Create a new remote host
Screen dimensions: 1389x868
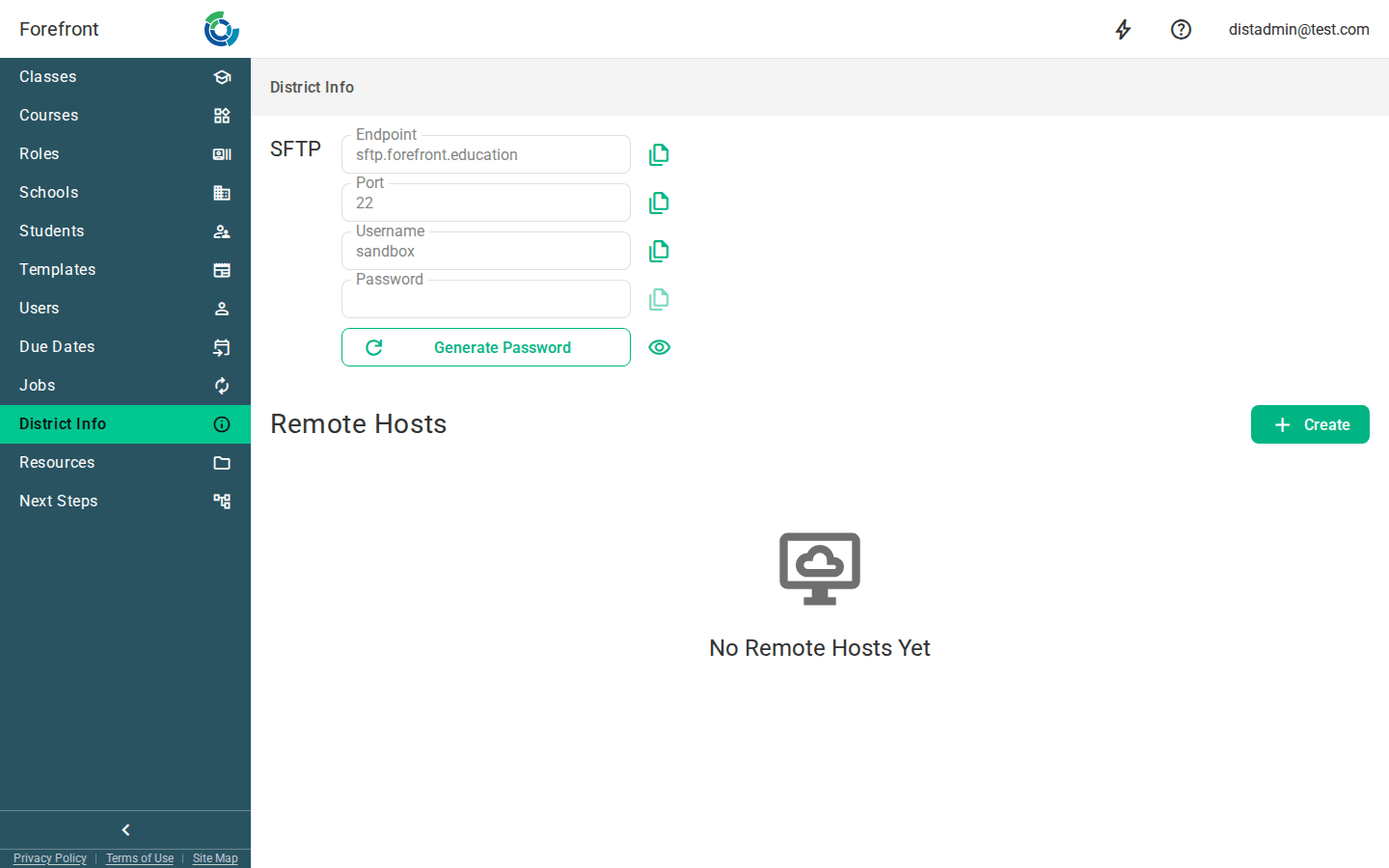point(1310,424)
